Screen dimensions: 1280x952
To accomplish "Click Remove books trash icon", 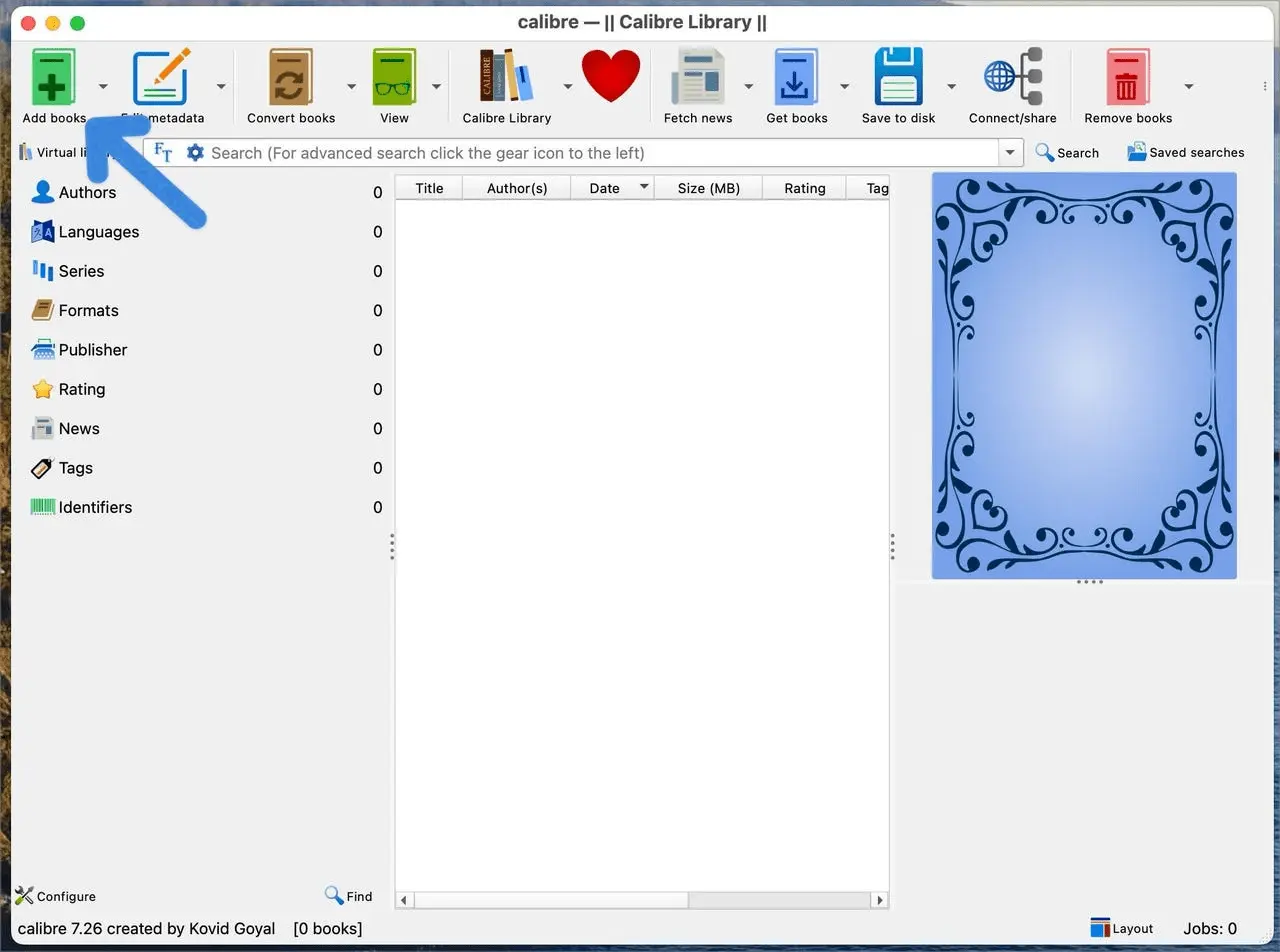I will click(1127, 78).
